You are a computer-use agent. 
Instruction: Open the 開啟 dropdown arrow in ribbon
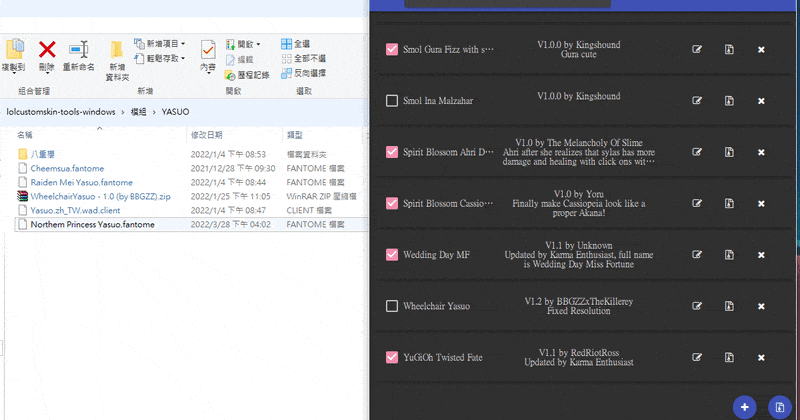tap(258, 44)
